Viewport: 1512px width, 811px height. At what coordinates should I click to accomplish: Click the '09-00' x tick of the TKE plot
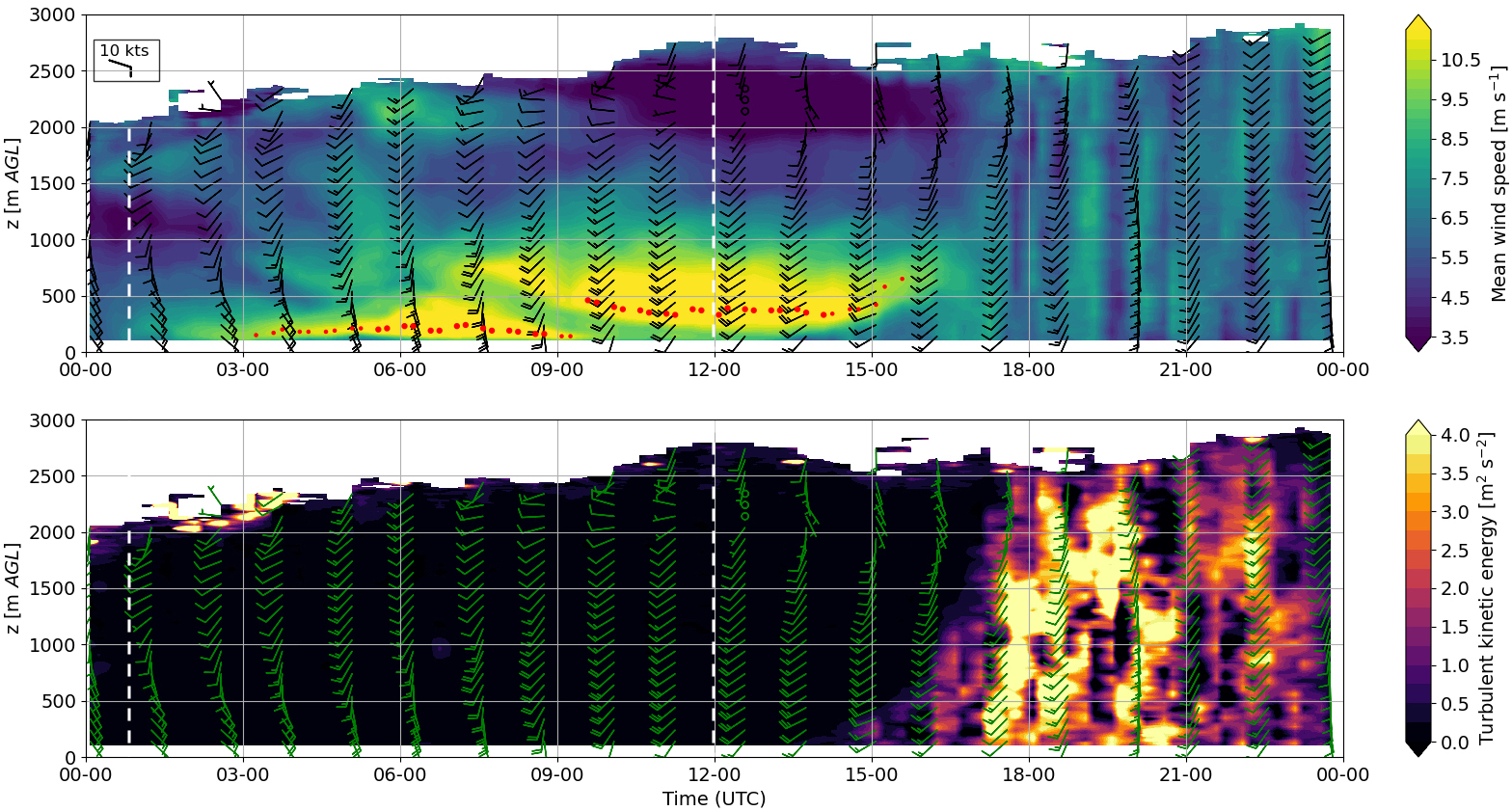557,775
